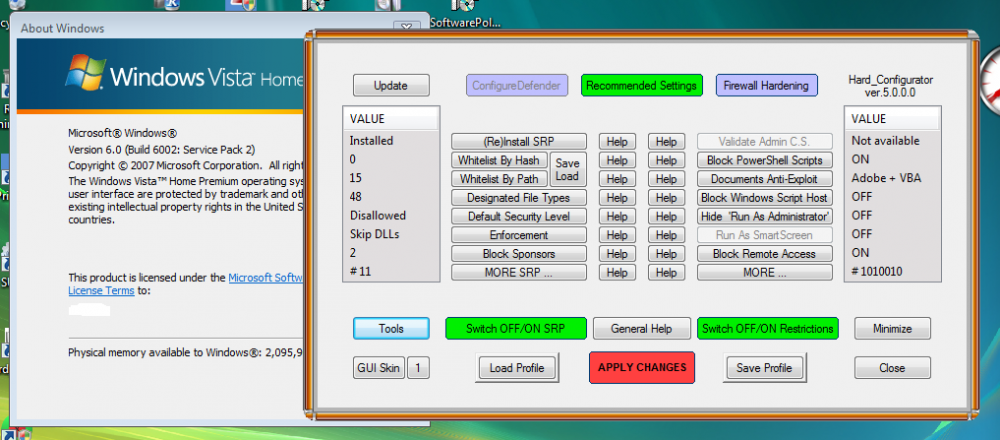Apply the green Recommended Settings button
Screen dimensions: 1000x440
point(641,85)
